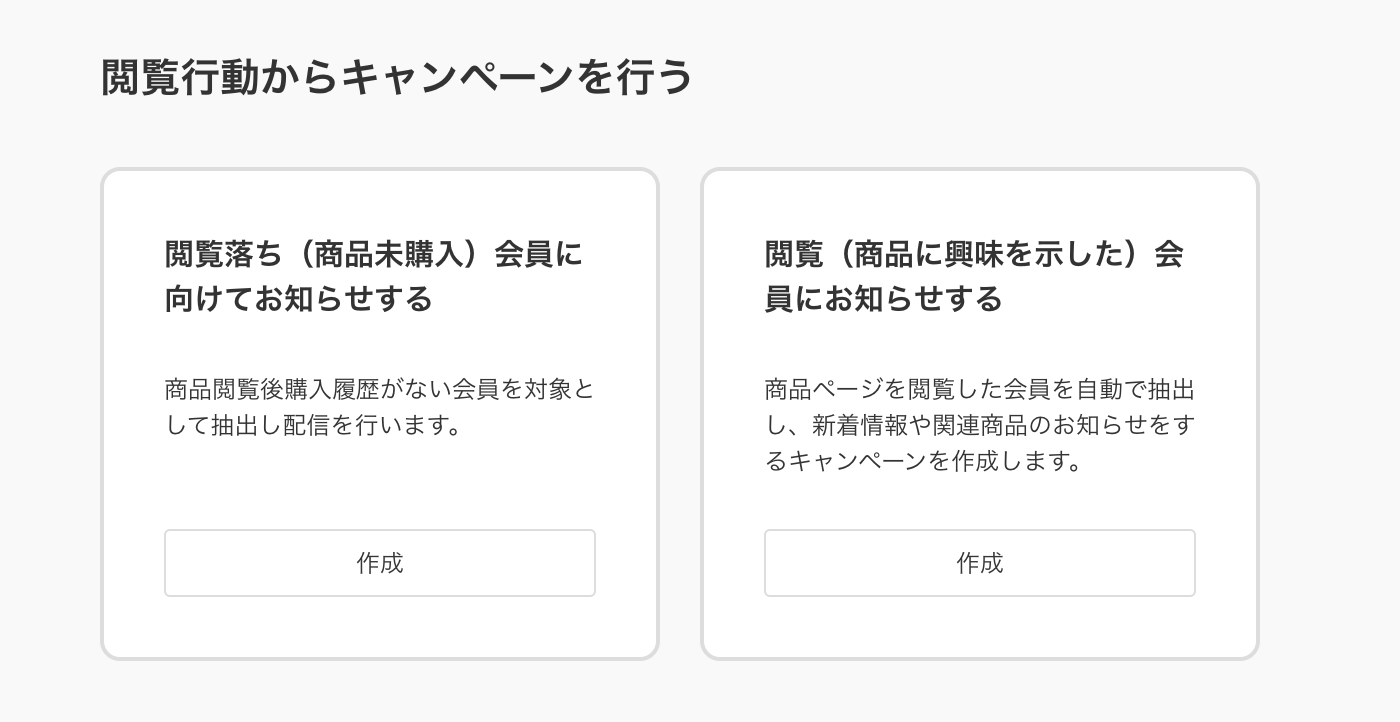Create the interested-viewer notification campaign

pos(980,563)
